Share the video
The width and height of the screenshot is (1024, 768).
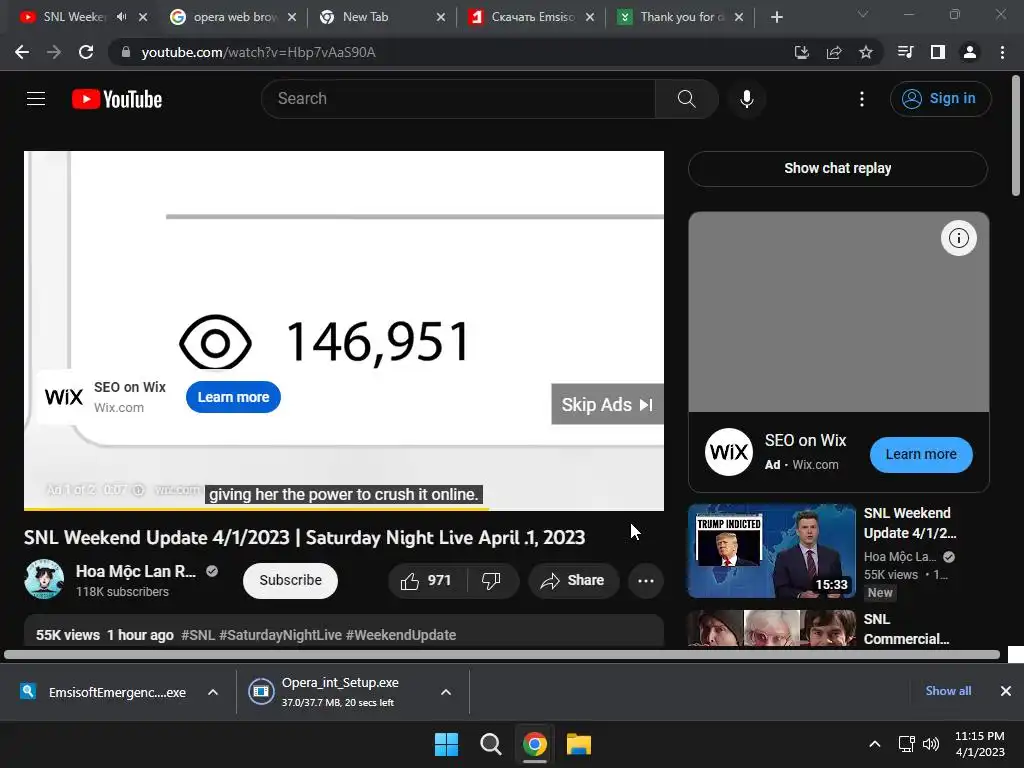click(573, 581)
